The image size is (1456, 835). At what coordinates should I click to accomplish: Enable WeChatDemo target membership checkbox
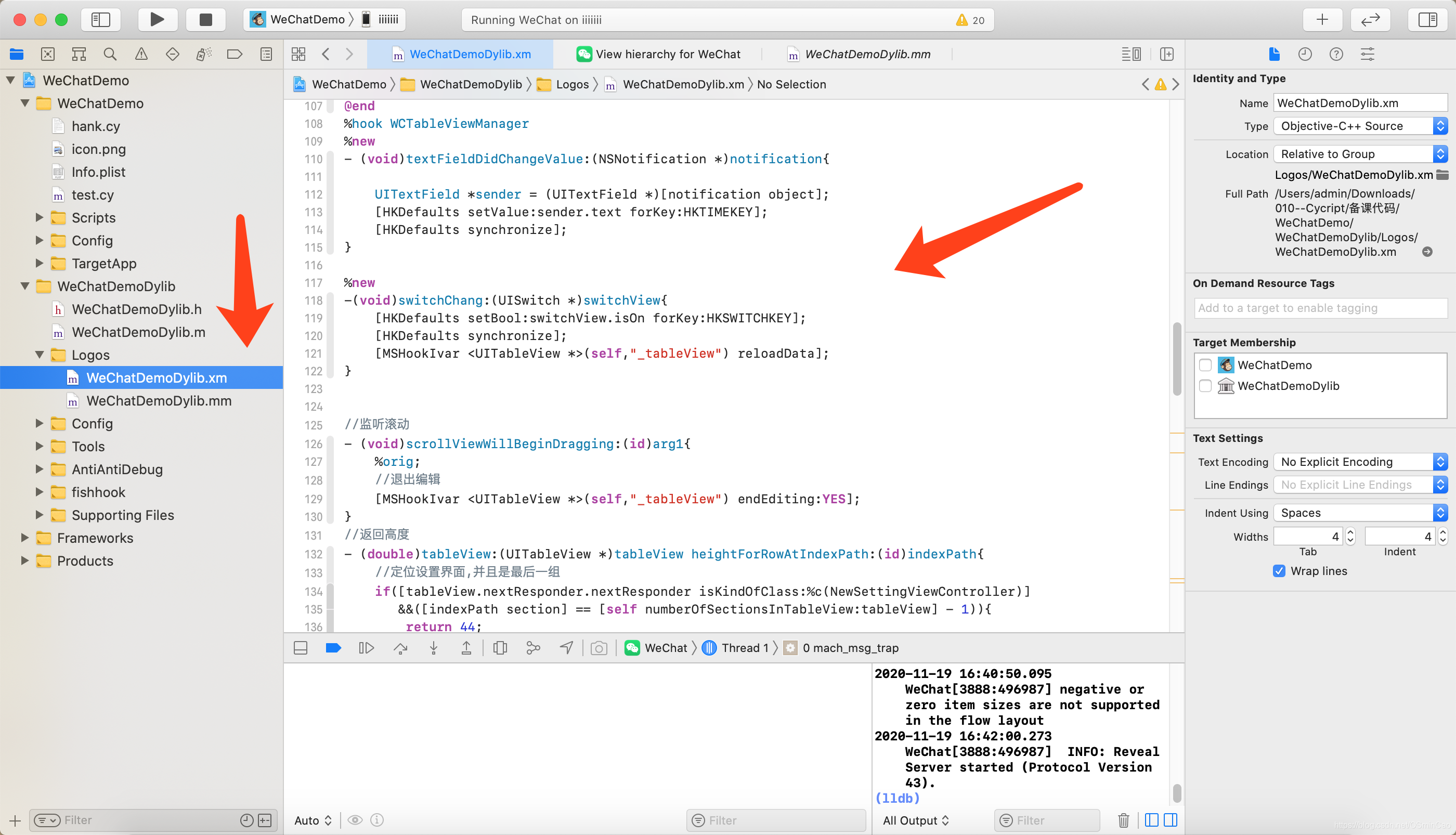click(x=1205, y=366)
